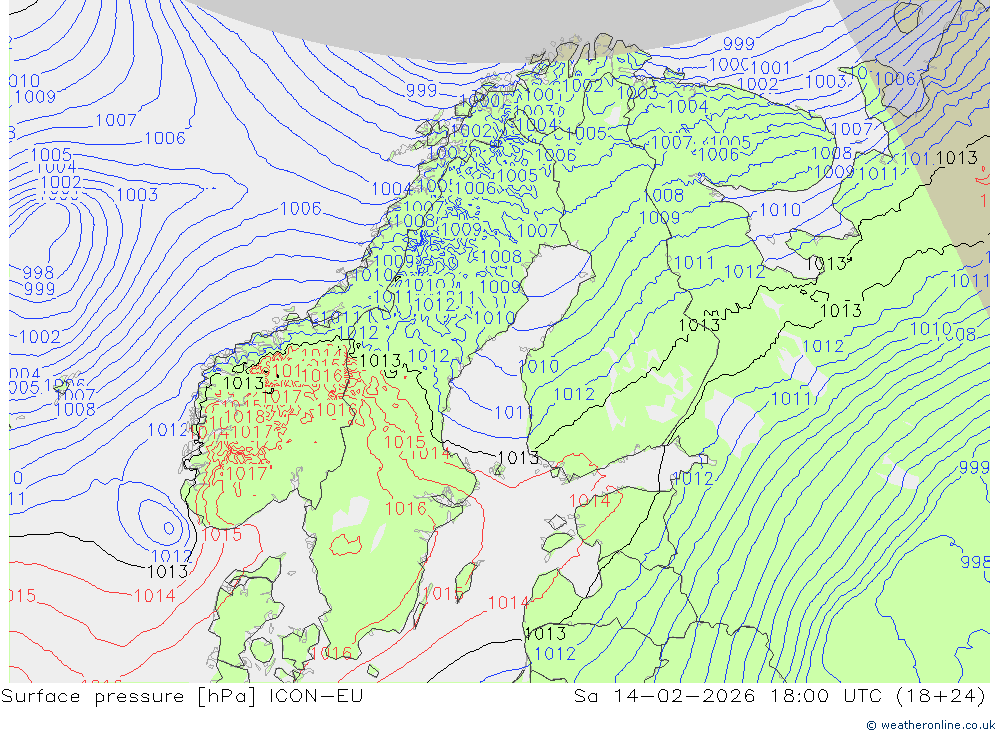1000x733 pixels.
Task: Click the 1010 label over the Gulf of Bothnia
Action: point(538,367)
